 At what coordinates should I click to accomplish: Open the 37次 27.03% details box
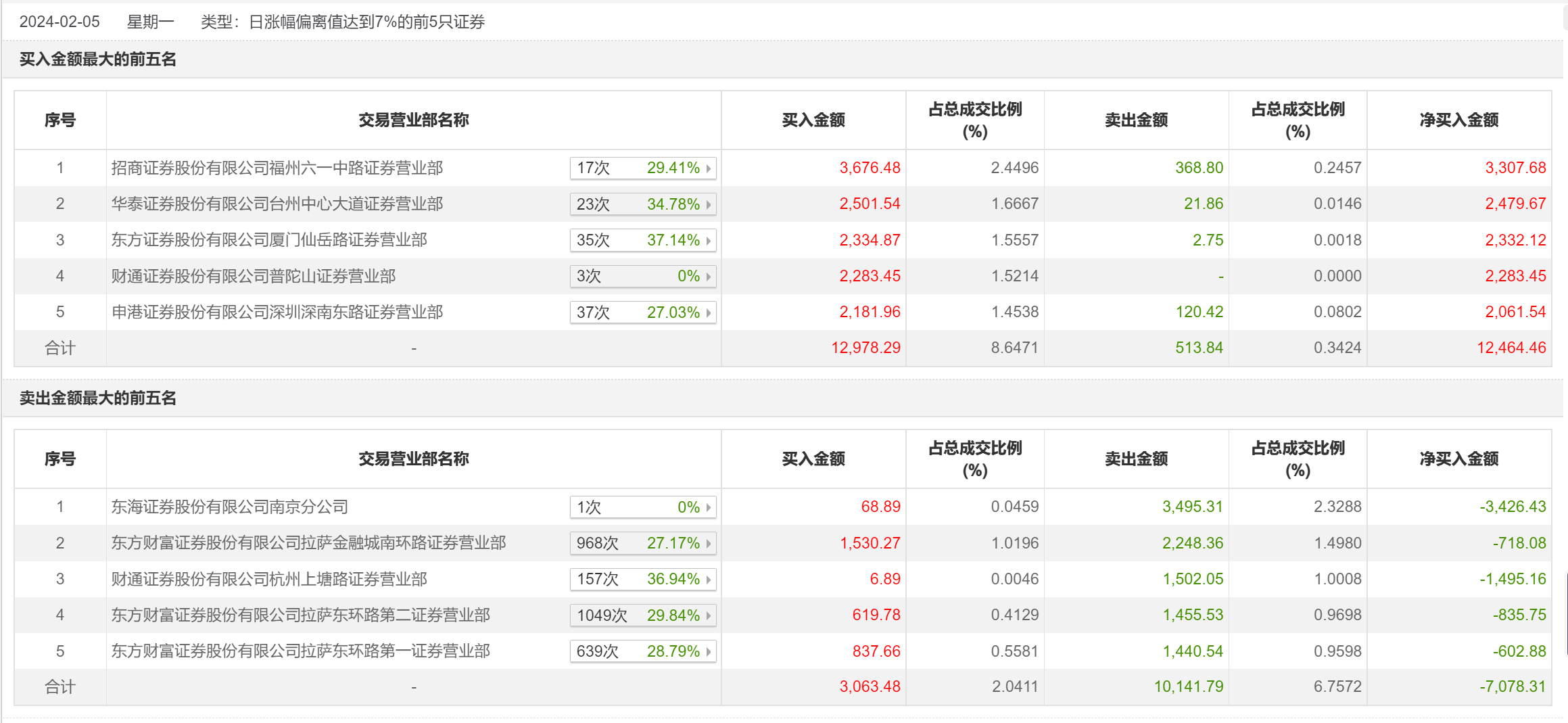click(x=642, y=312)
